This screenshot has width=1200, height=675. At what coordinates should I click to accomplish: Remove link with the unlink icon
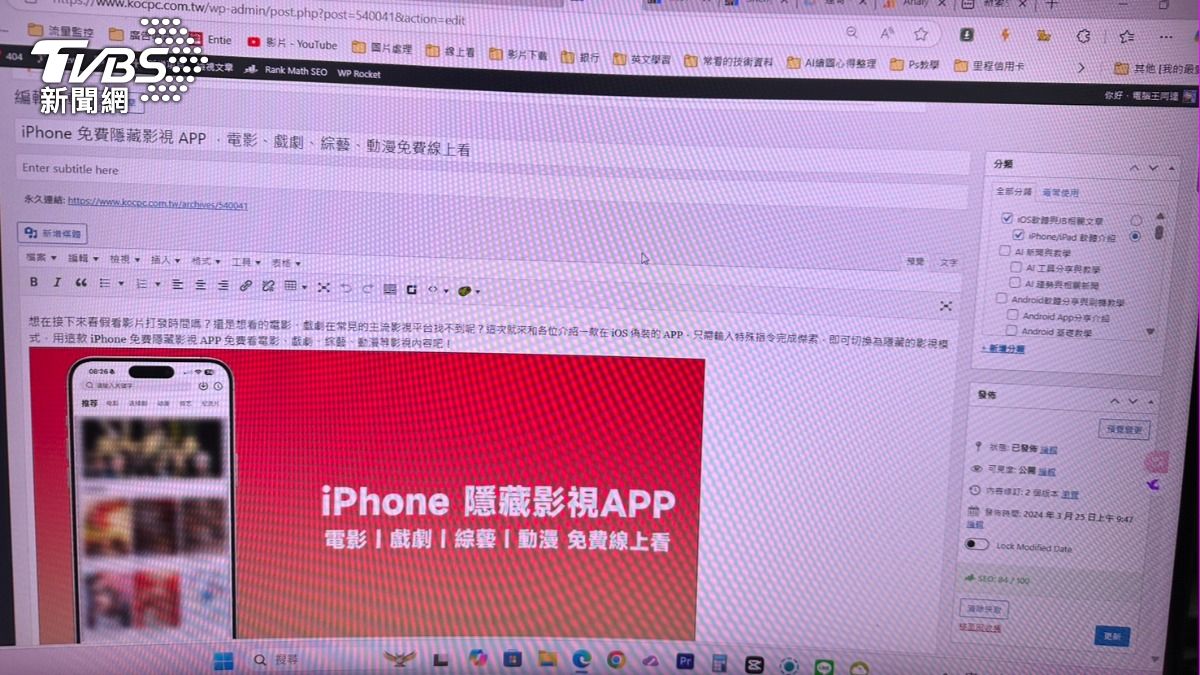click(267, 286)
